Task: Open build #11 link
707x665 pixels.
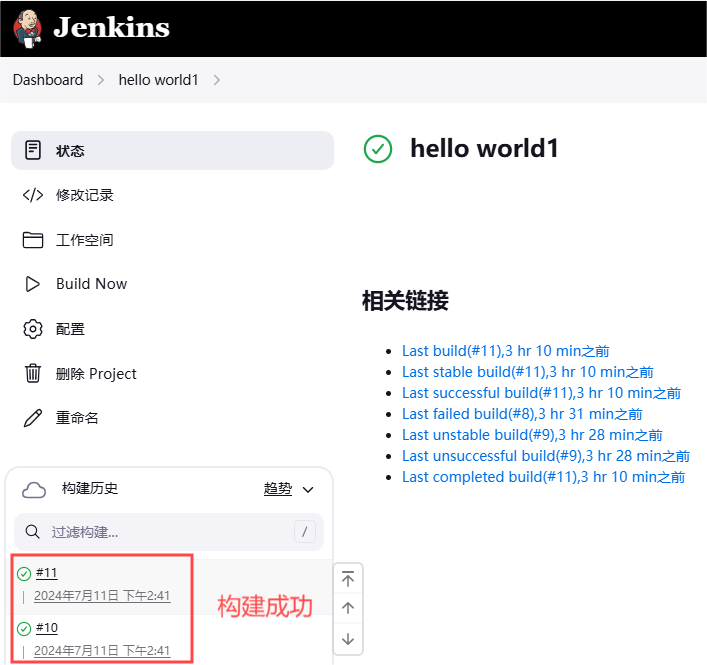Action: pyautogui.click(x=46, y=573)
